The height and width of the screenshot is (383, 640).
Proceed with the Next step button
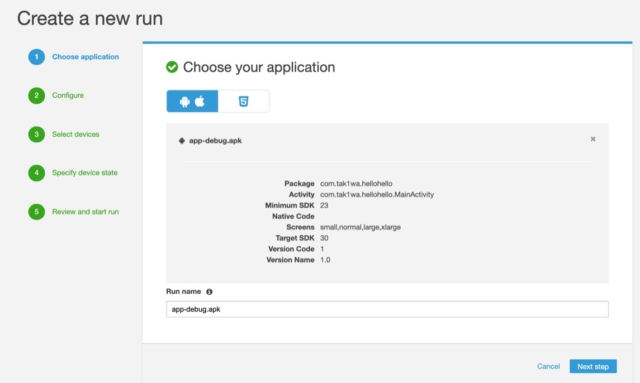[x=593, y=366]
